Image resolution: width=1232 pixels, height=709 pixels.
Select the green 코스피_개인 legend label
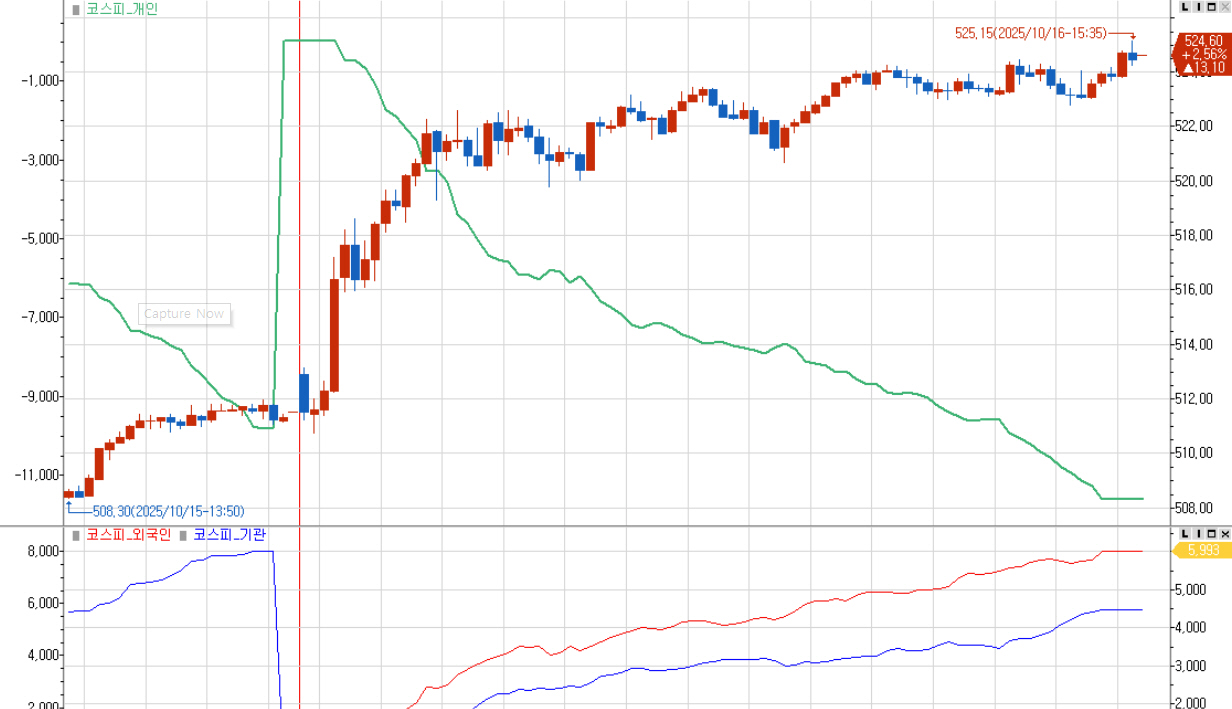pos(121,9)
